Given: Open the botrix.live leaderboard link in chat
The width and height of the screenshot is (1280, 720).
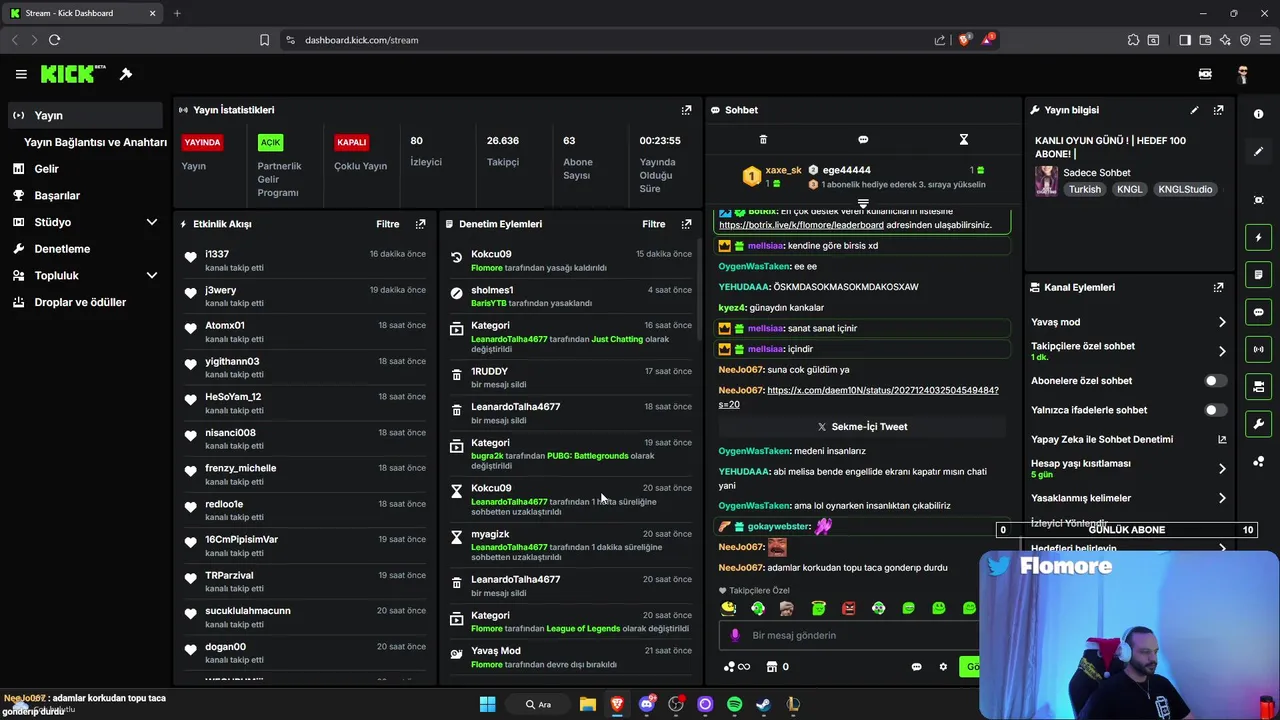Looking at the screenshot, I should 801,225.
